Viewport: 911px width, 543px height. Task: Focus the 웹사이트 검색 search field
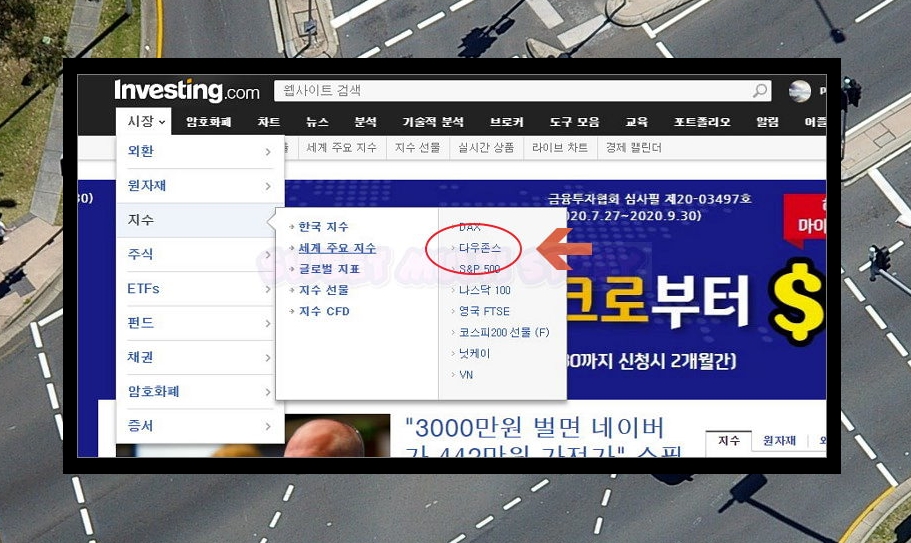[x=523, y=91]
